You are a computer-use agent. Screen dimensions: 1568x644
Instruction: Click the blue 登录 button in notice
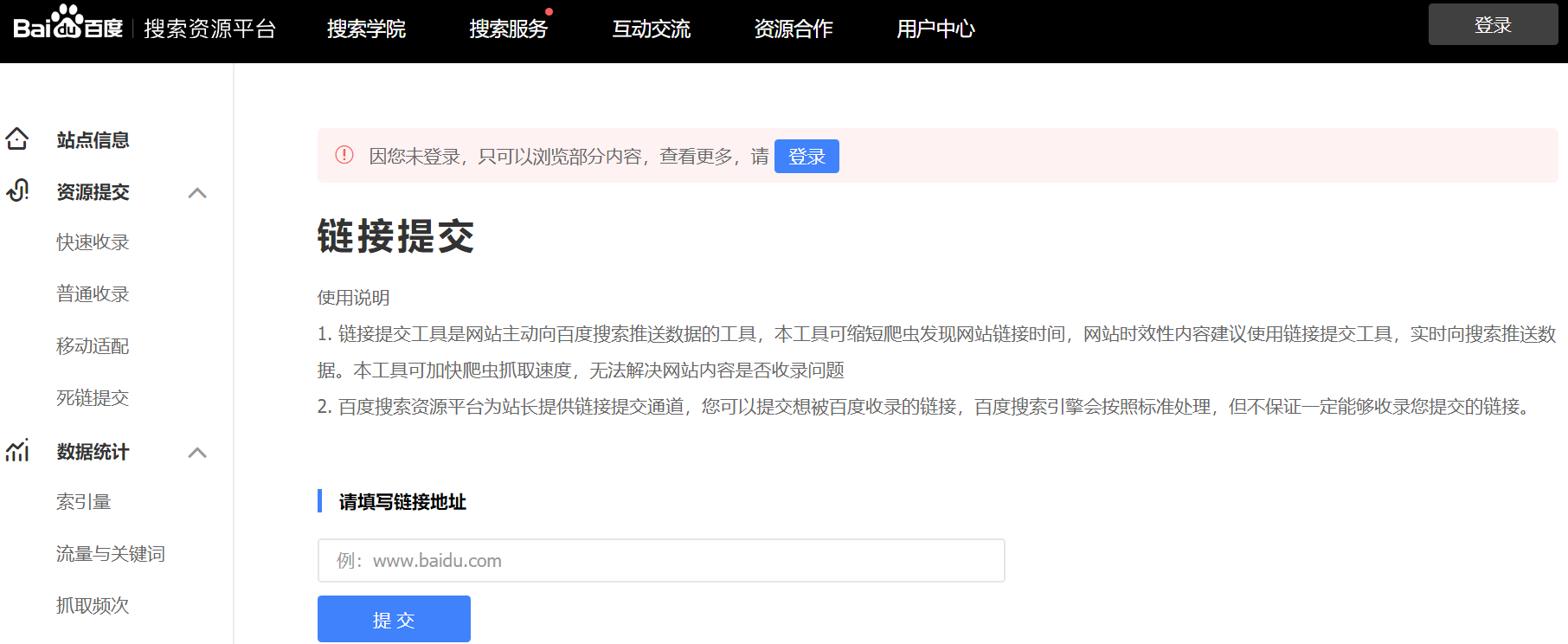tap(806, 156)
